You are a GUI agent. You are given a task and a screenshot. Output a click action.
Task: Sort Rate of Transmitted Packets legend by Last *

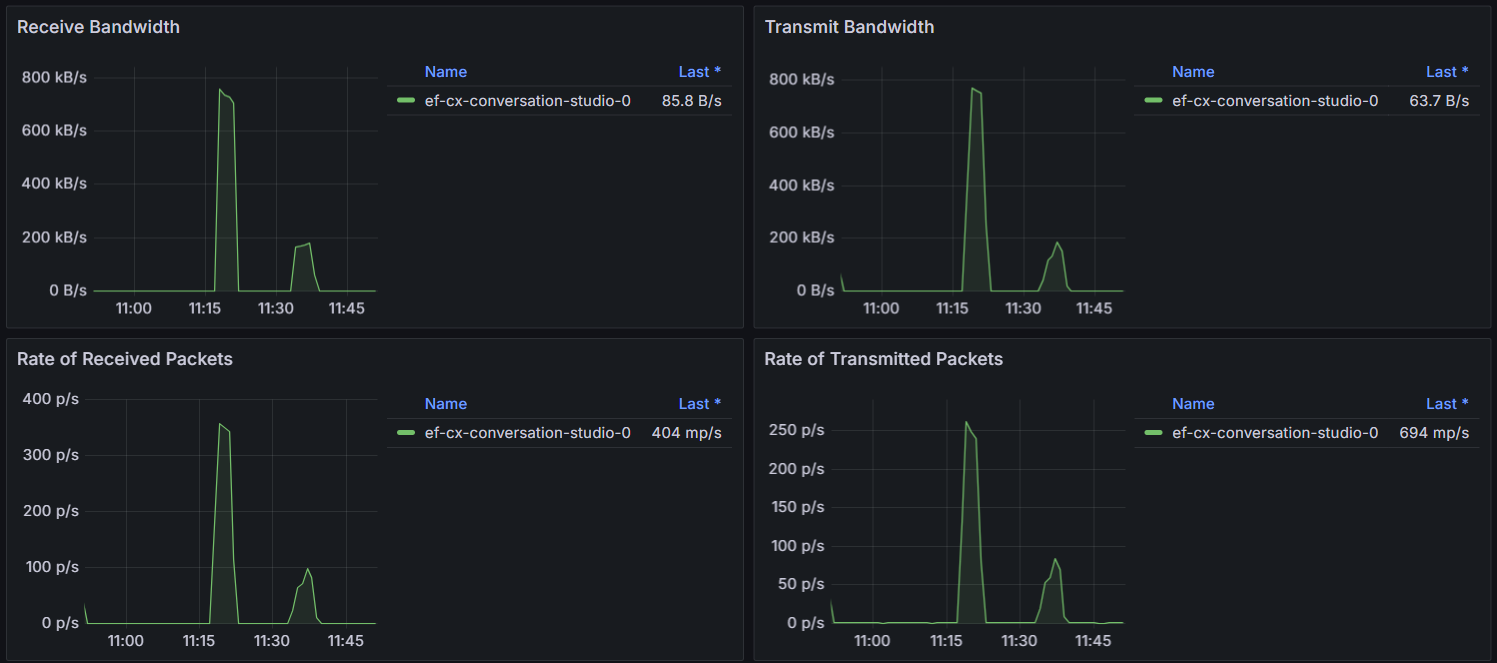click(1447, 404)
